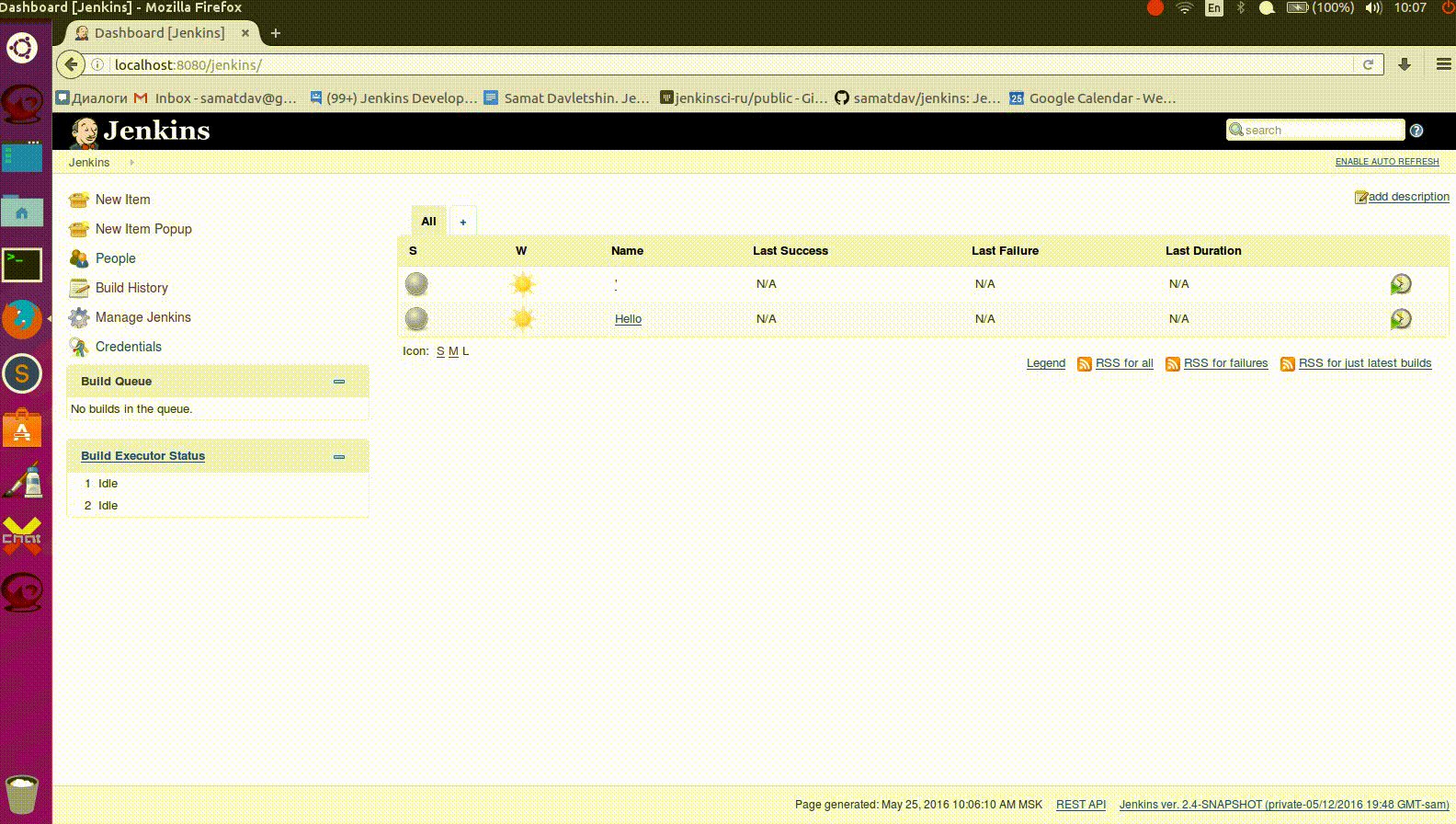Collapse the Build Executor Status panel
This screenshot has height=824, width=1456.
[x=339, y=456]
